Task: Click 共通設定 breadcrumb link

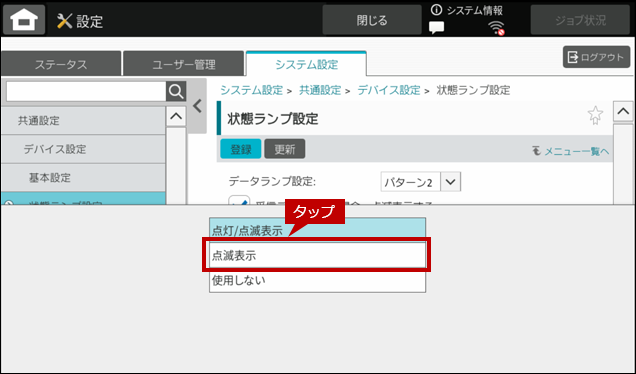Action: pos(320,90)
